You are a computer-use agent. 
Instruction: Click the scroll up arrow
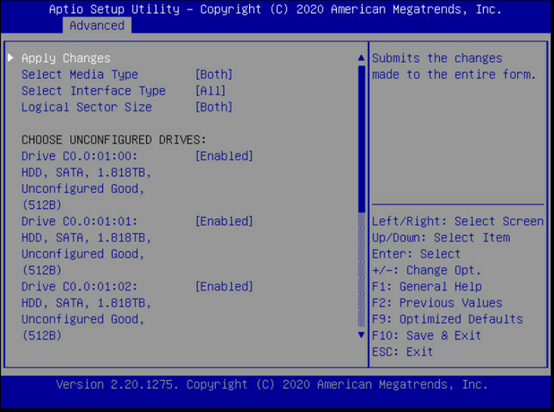click(361, 58)
